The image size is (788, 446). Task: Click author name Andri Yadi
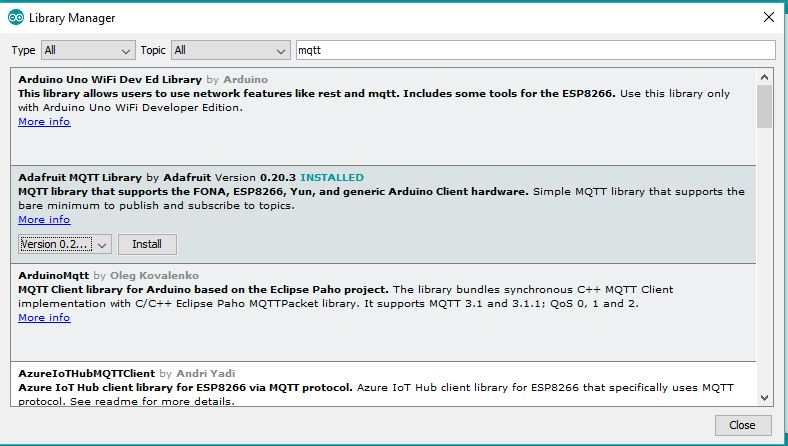coord(206,374)
